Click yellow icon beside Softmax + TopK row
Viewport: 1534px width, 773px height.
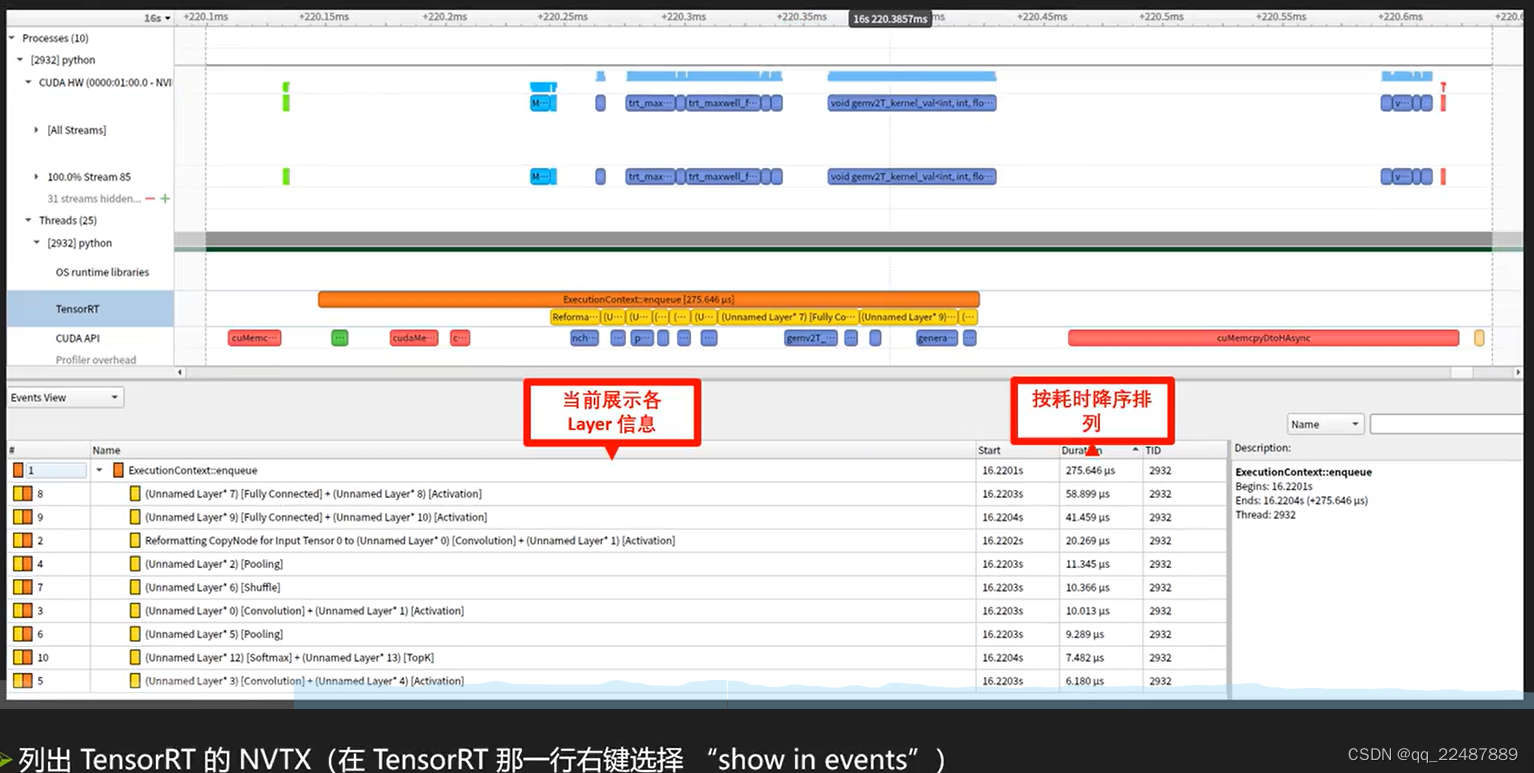135,658
